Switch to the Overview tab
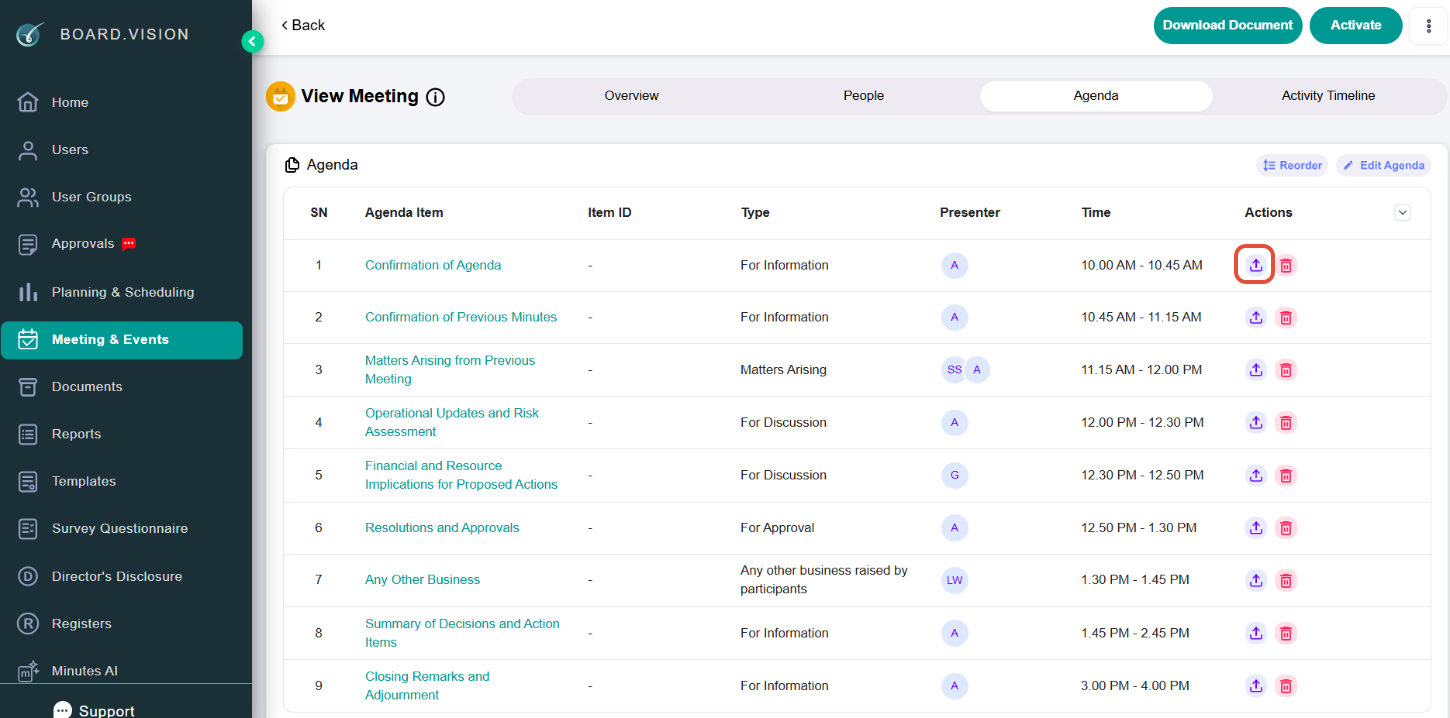 pyautogui.click(x=631, y=96)
